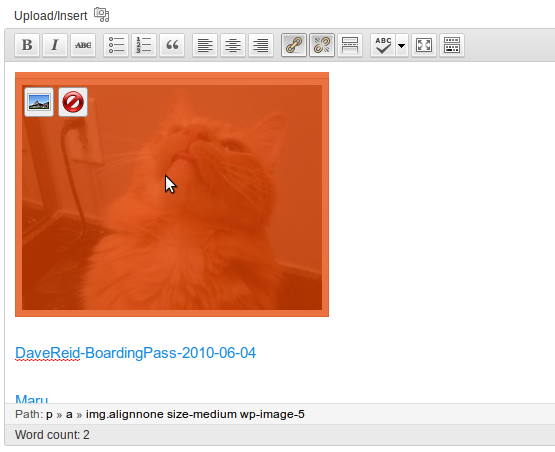Toggle italic formatting

click(x=55, y=45)
